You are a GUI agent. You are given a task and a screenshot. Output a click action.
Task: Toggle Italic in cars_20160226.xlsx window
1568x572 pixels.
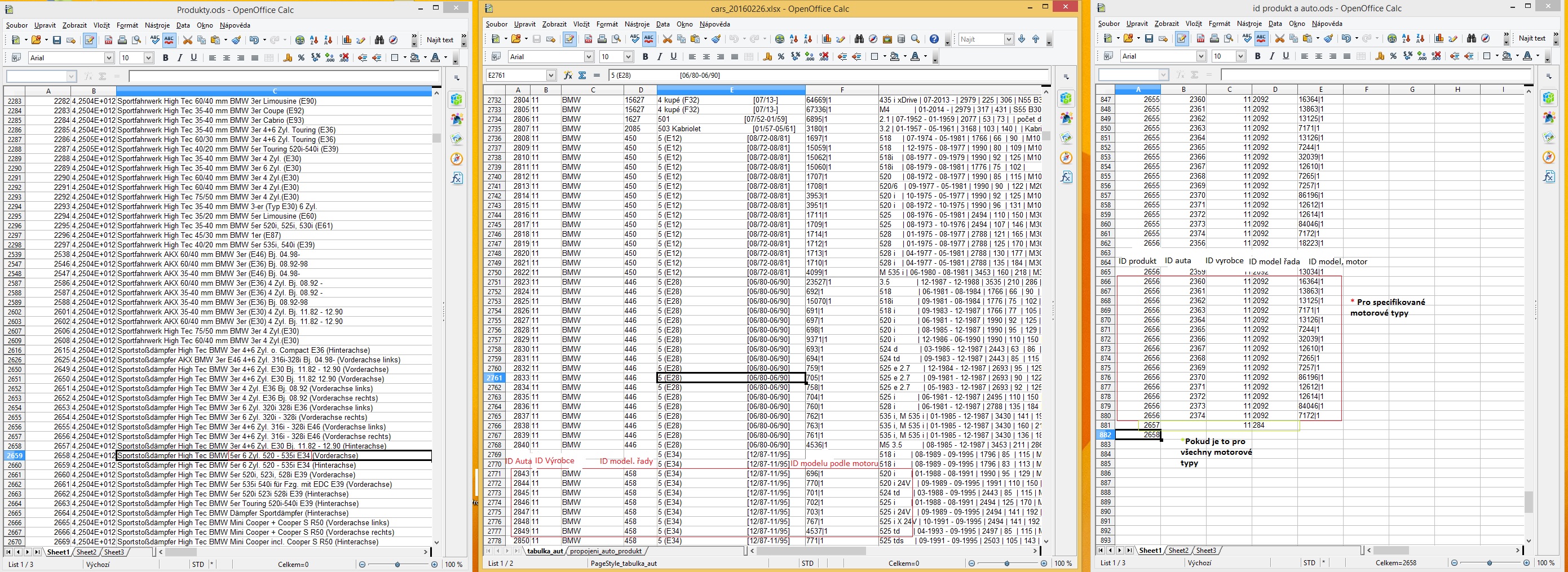(x=659, y=56)
